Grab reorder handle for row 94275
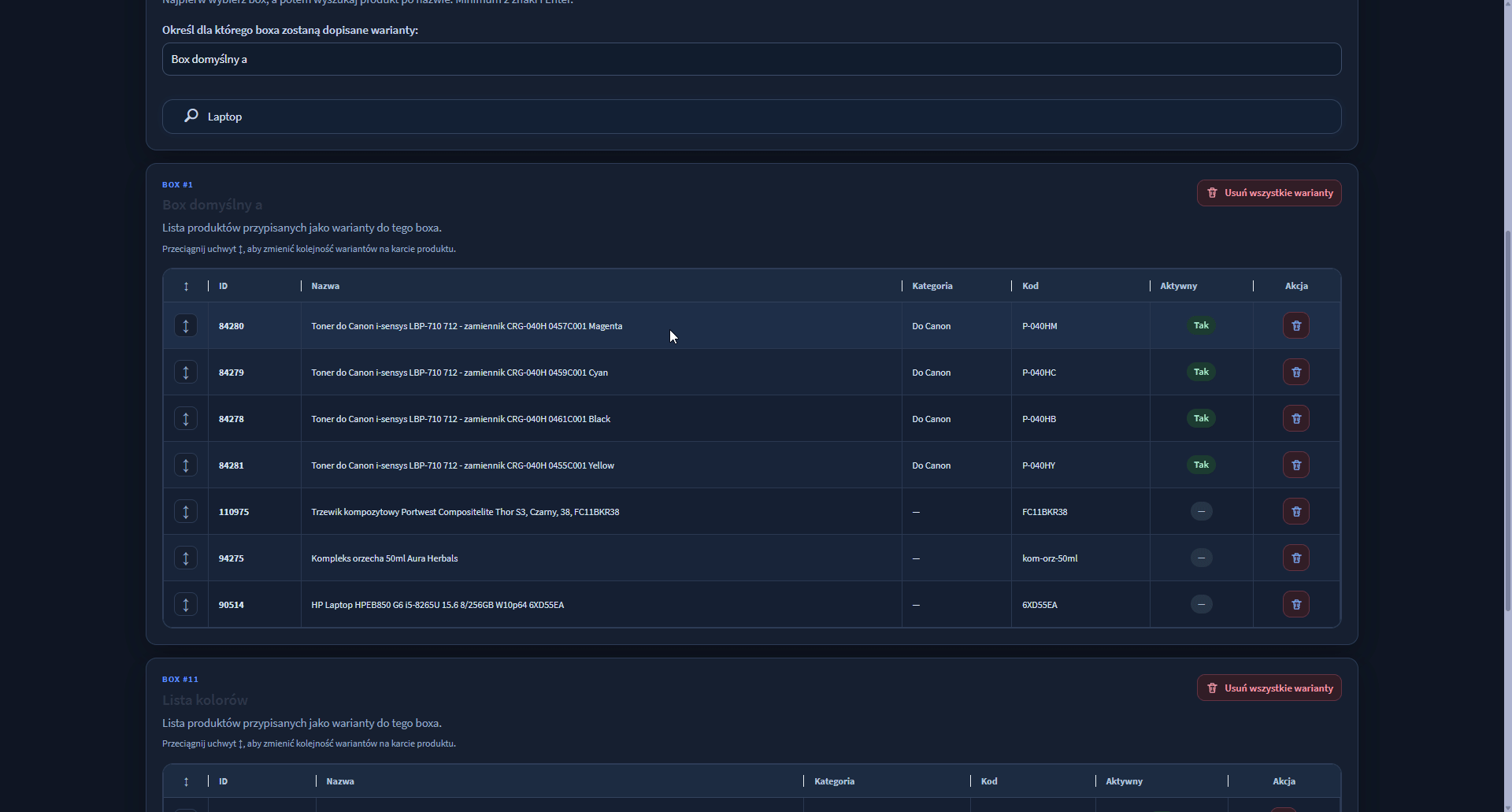Image resolution: width=1512 pixels, height=812 pixels. click(x=186, y=558)
